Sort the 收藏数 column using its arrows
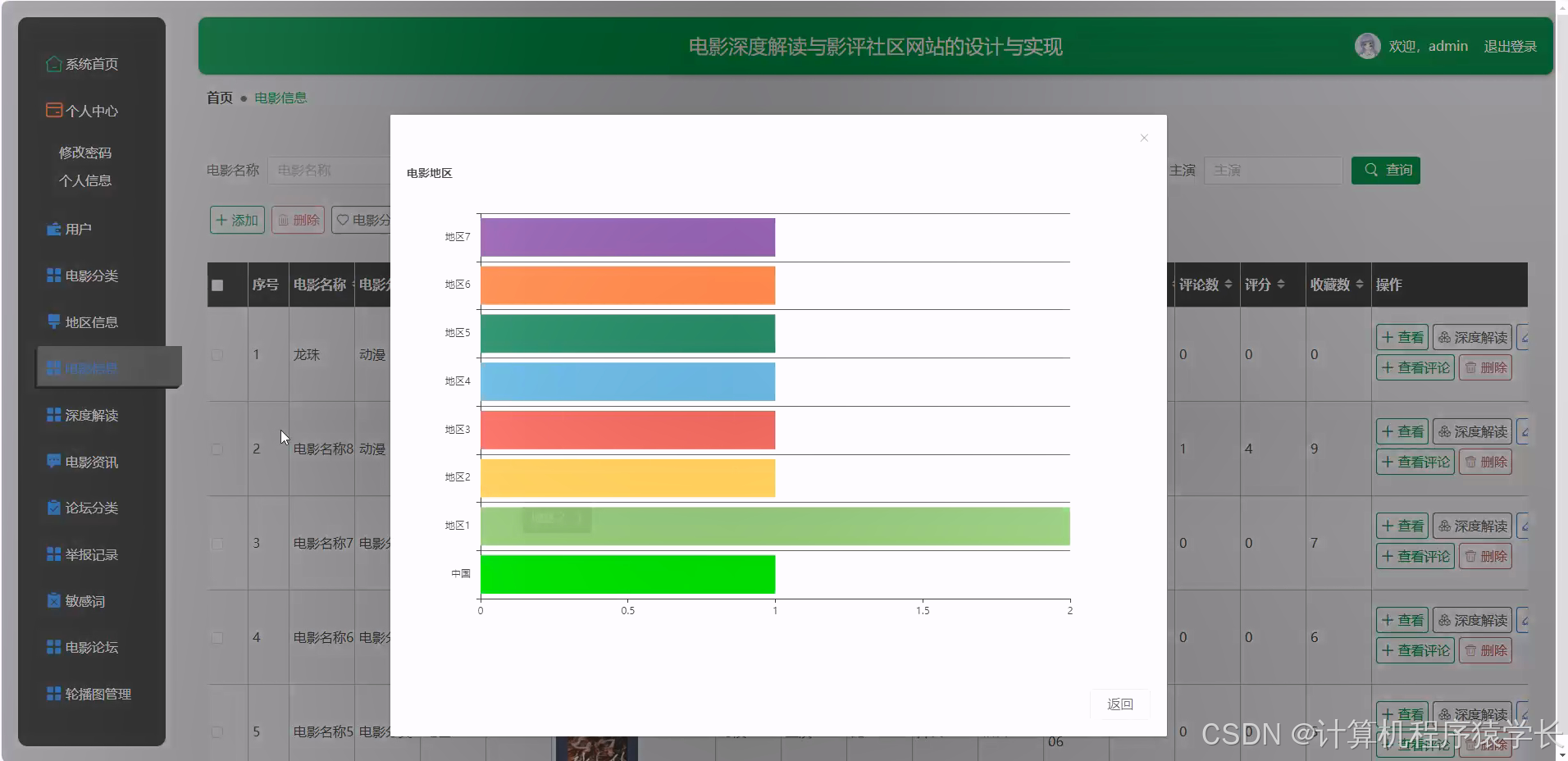Viewport: 1568px width, 761px height. (1360, 285)
